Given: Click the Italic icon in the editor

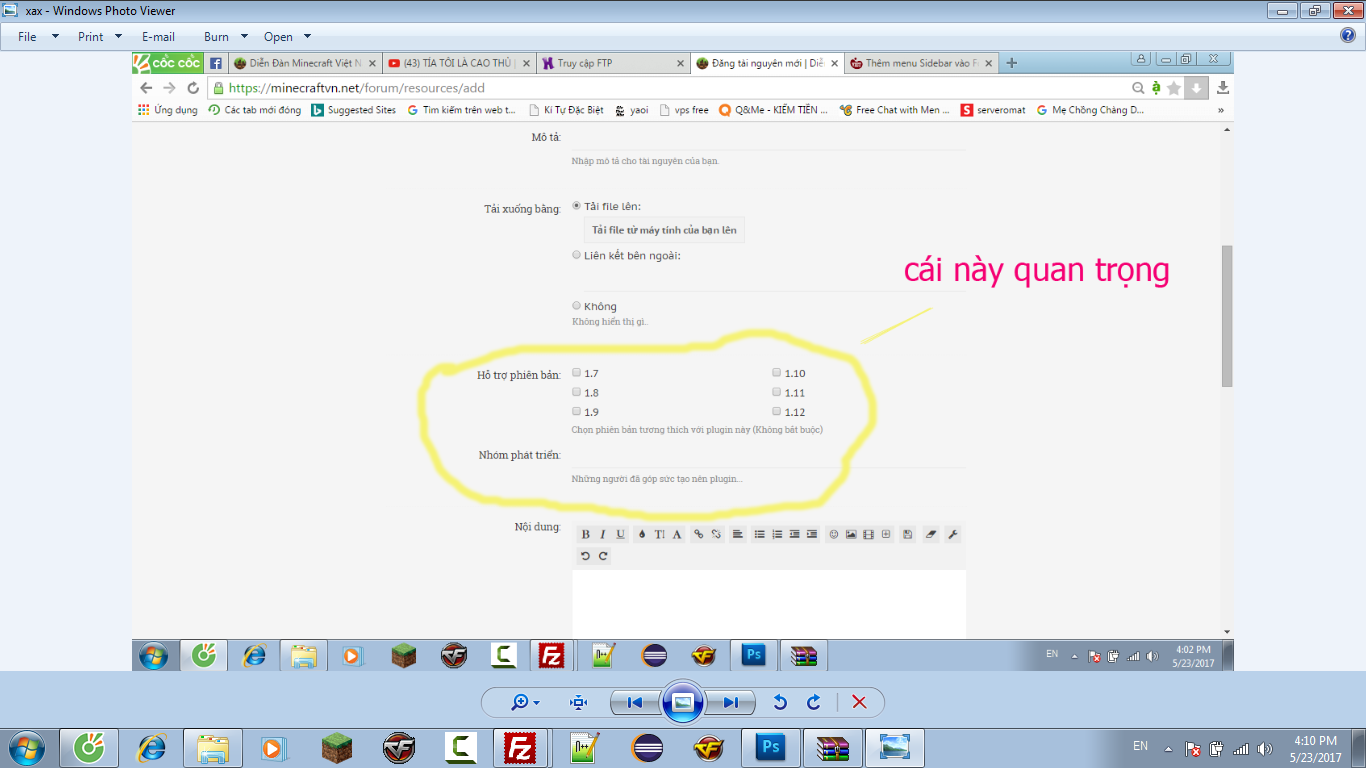Looking at the screenshot, I should click(x=603, y=534).
